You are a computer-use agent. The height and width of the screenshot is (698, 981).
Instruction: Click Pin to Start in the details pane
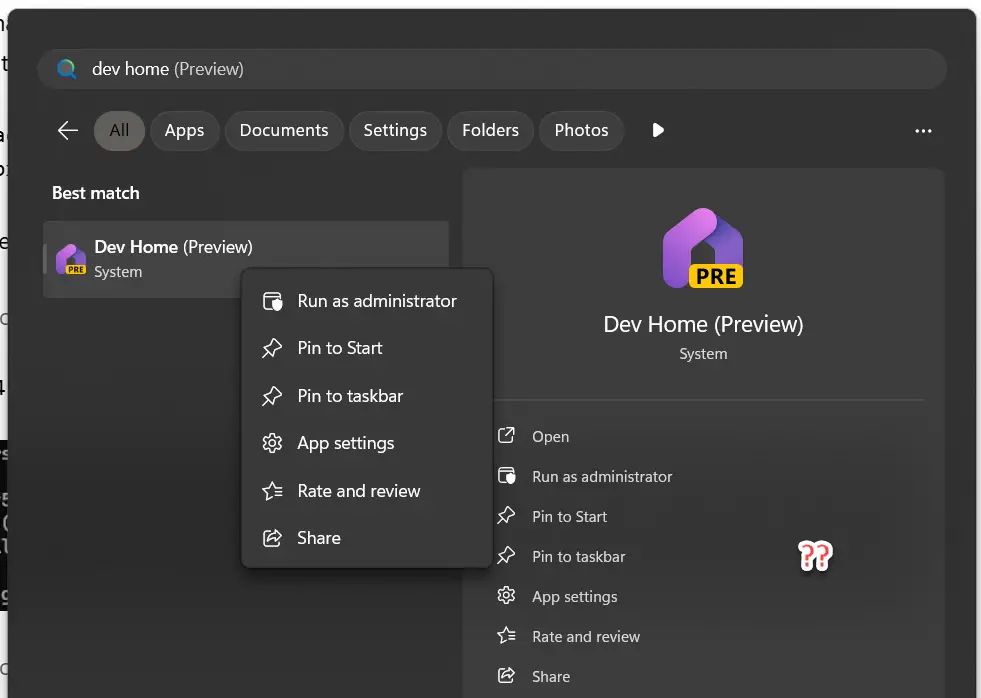point(569,517)
